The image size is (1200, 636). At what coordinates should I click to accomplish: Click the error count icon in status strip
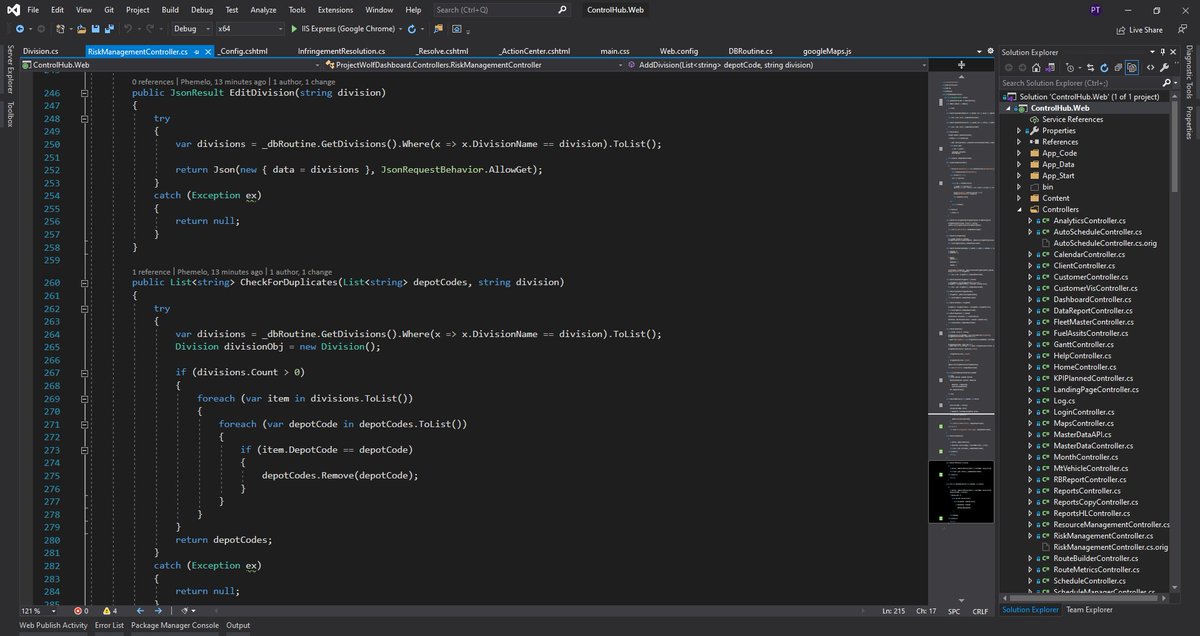[x=78, y=610]
